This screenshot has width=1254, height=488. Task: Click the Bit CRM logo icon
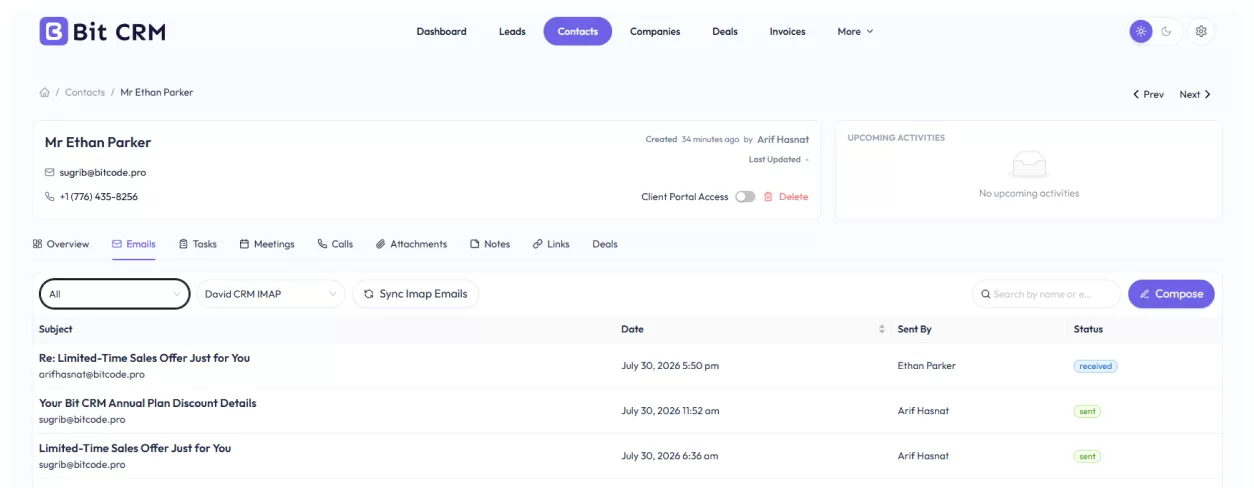(x=53, y=31)
